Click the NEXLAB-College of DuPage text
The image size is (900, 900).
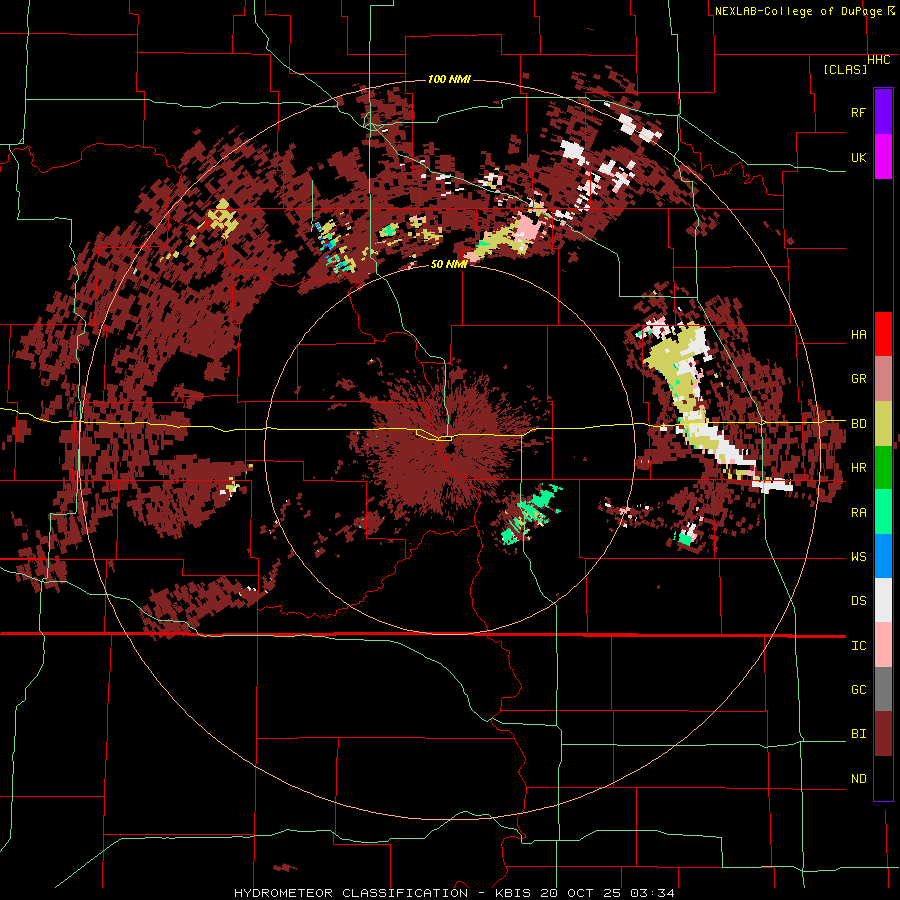coord(799,11)
